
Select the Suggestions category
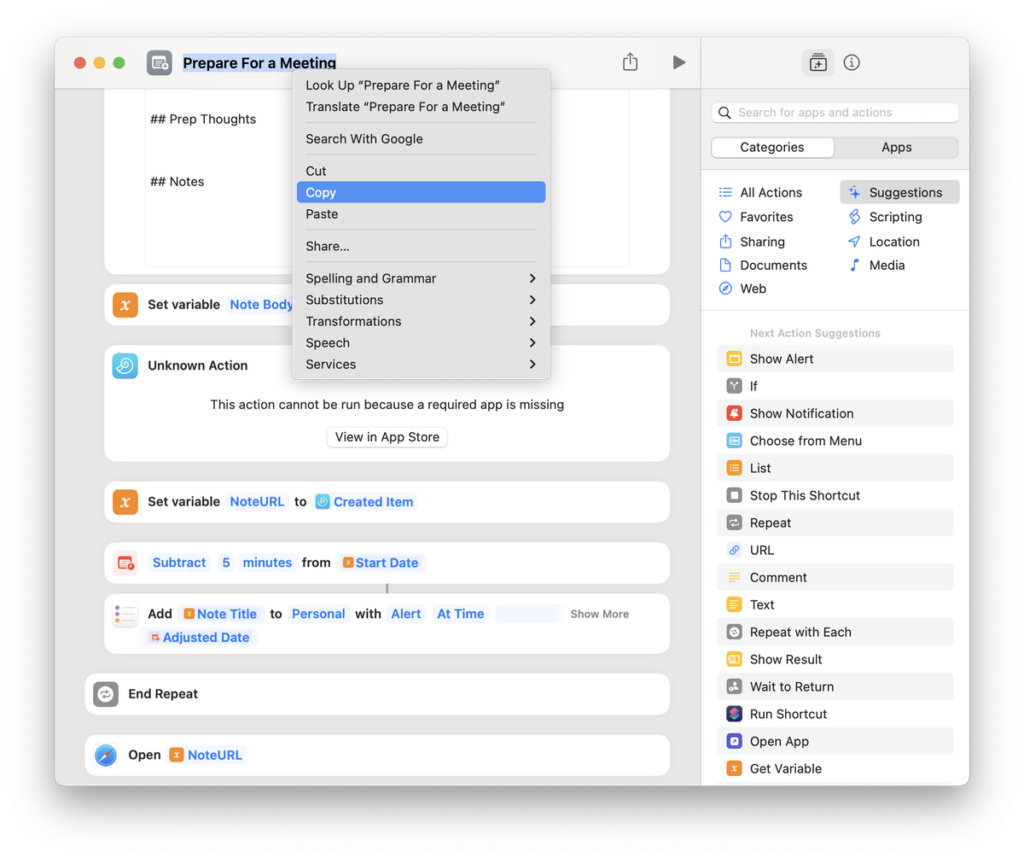click(x=899, y=193)
